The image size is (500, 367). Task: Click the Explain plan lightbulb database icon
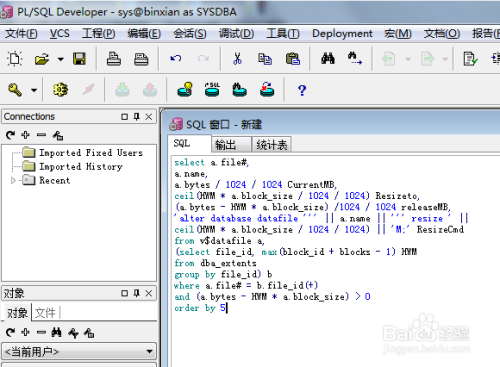185,89
